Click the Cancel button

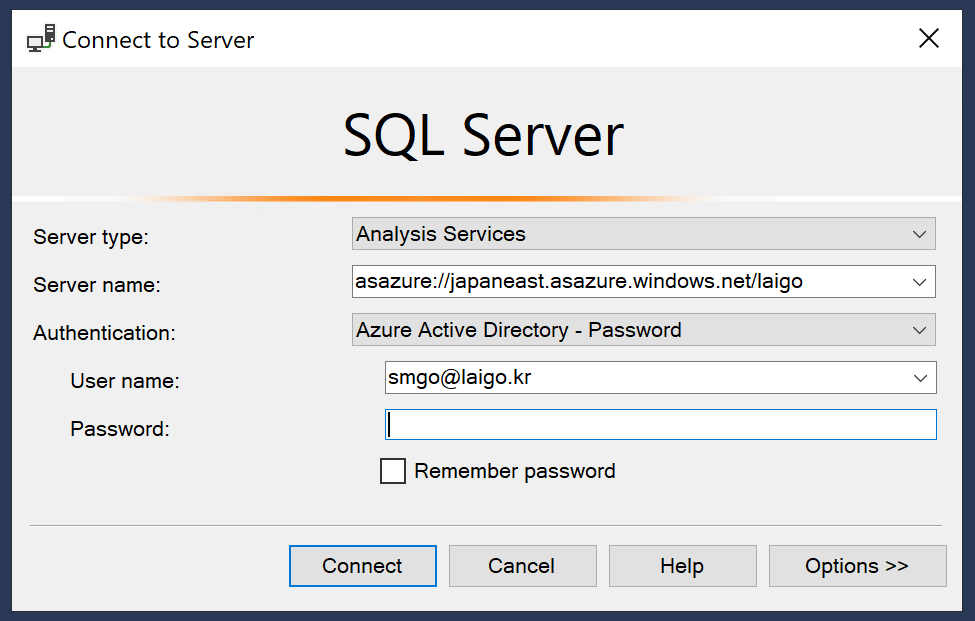(x=522, y=566)
